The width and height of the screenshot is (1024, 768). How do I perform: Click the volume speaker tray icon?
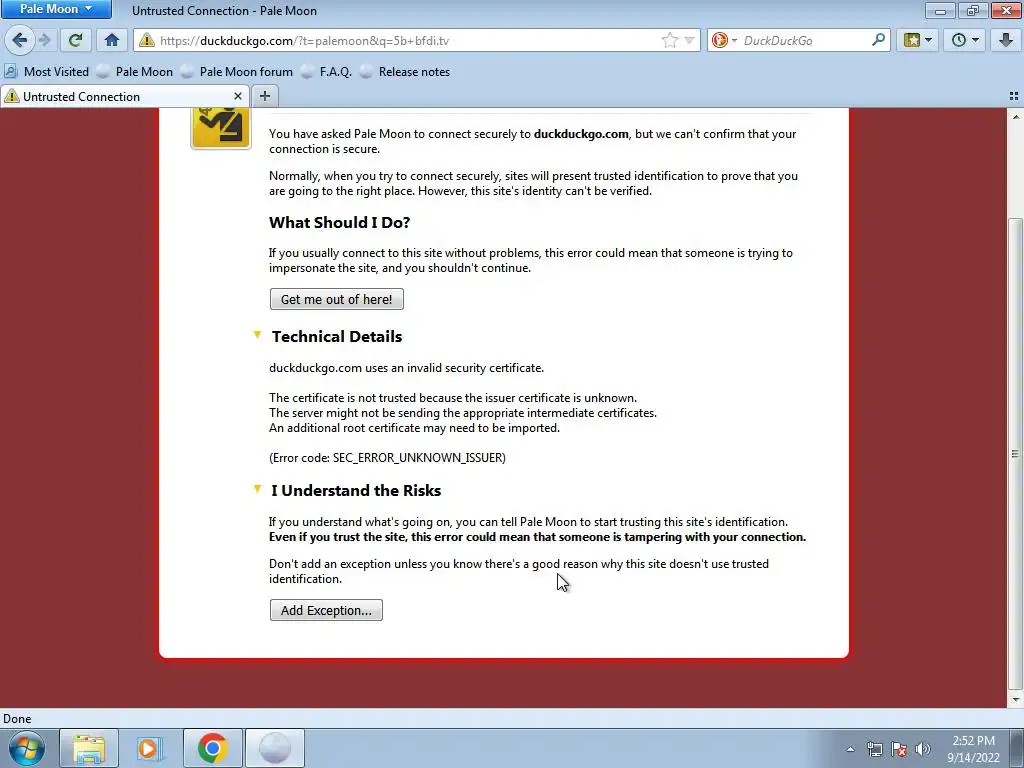click(x=923, y=749)
